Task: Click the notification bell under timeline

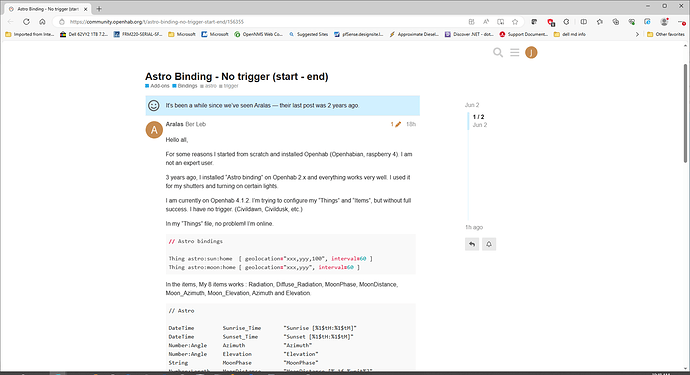Action: [489, 244]
